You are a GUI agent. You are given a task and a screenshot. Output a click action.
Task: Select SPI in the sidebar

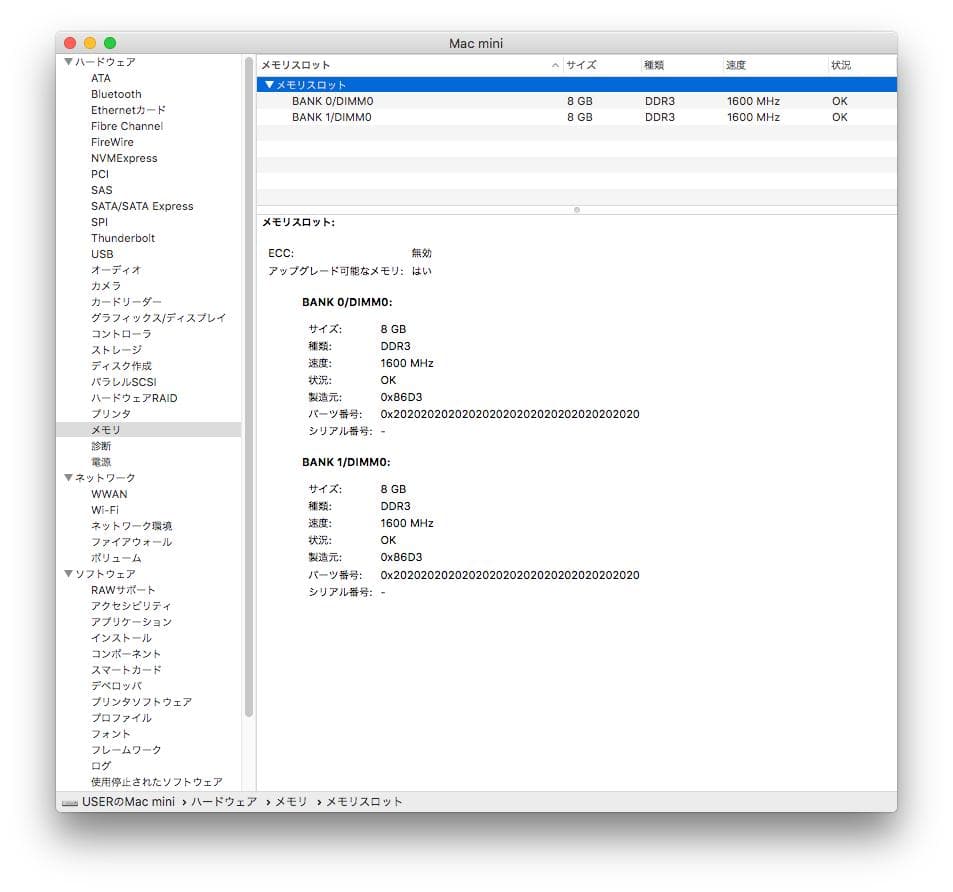point(100,222)
